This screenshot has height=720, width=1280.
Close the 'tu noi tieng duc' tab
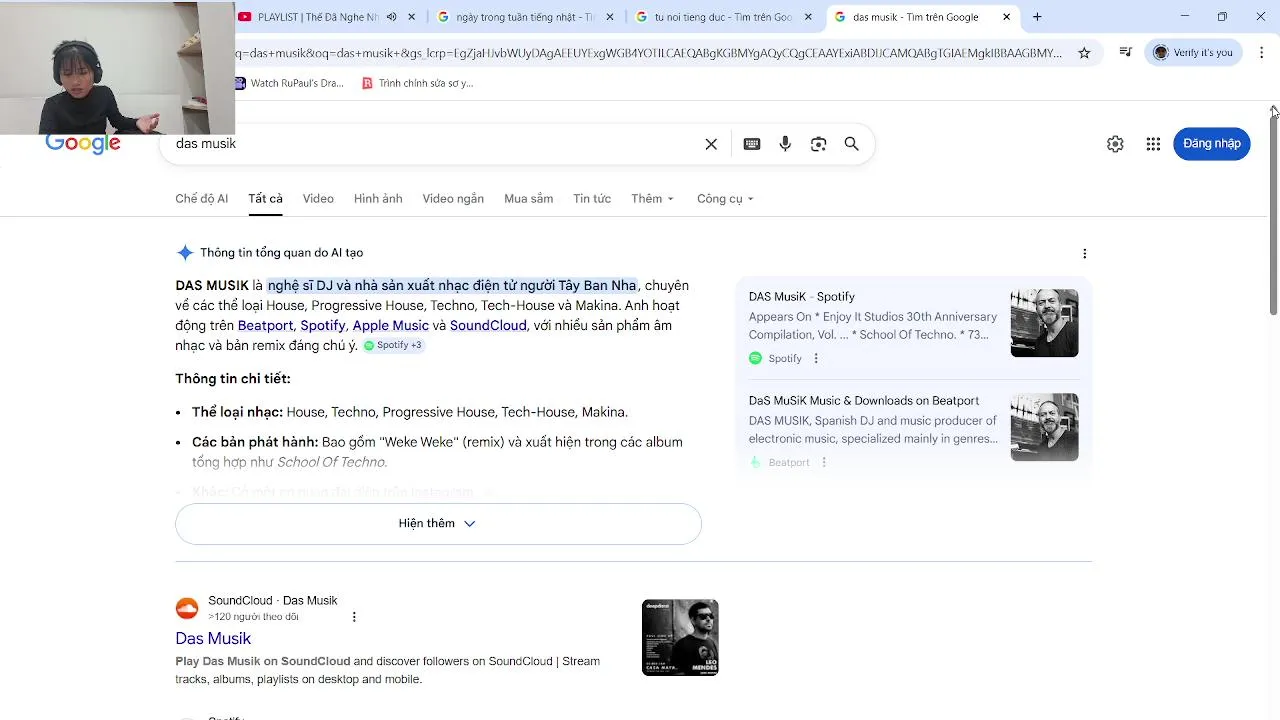[808, 17]
